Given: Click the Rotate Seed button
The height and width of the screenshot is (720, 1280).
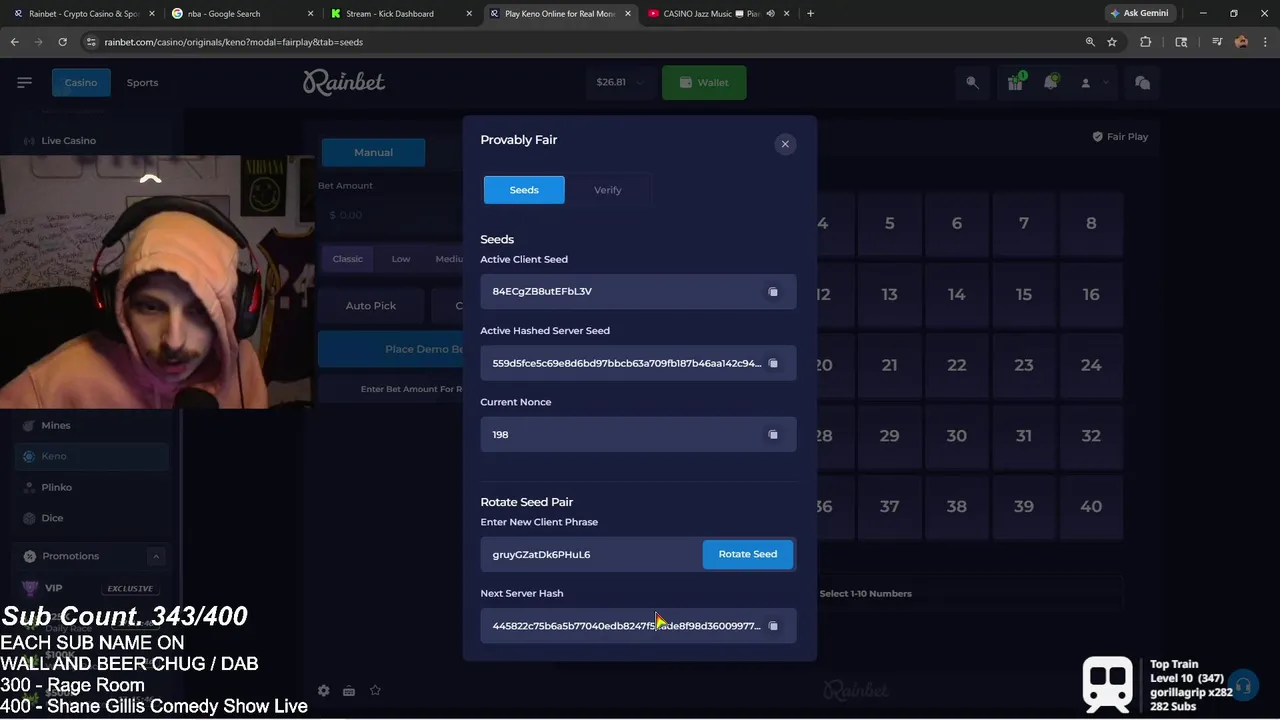Looking at the screenshot, I should coord(747,554).
